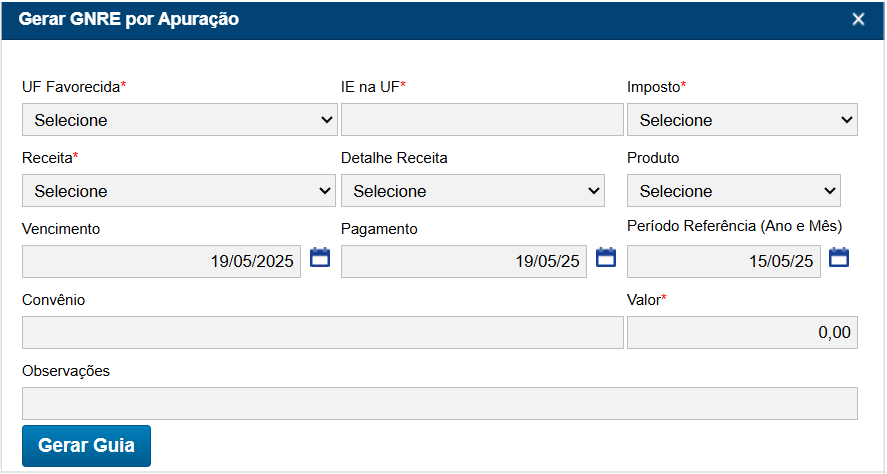The width and height of the screenshot is (887, 474).
Task: Click the dialog title Gerar GNRE por Apuração
Action: coord(129,19)
